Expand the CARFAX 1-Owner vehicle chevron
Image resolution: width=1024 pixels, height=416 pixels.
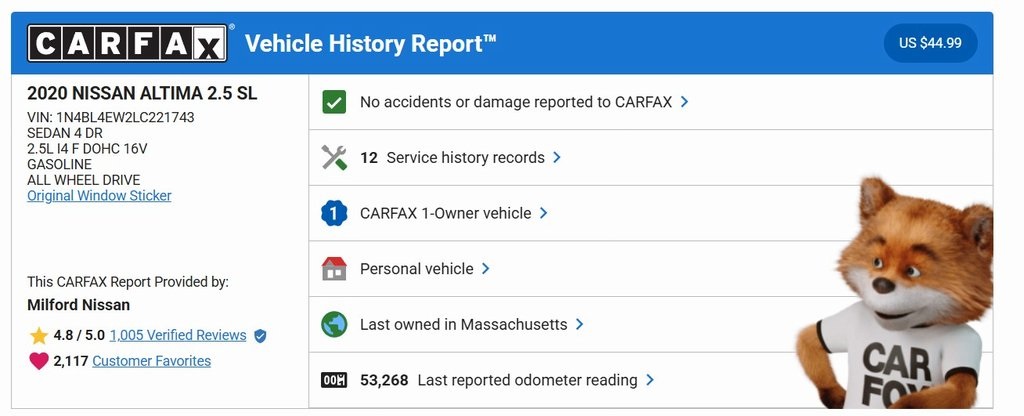click(544, 213)
